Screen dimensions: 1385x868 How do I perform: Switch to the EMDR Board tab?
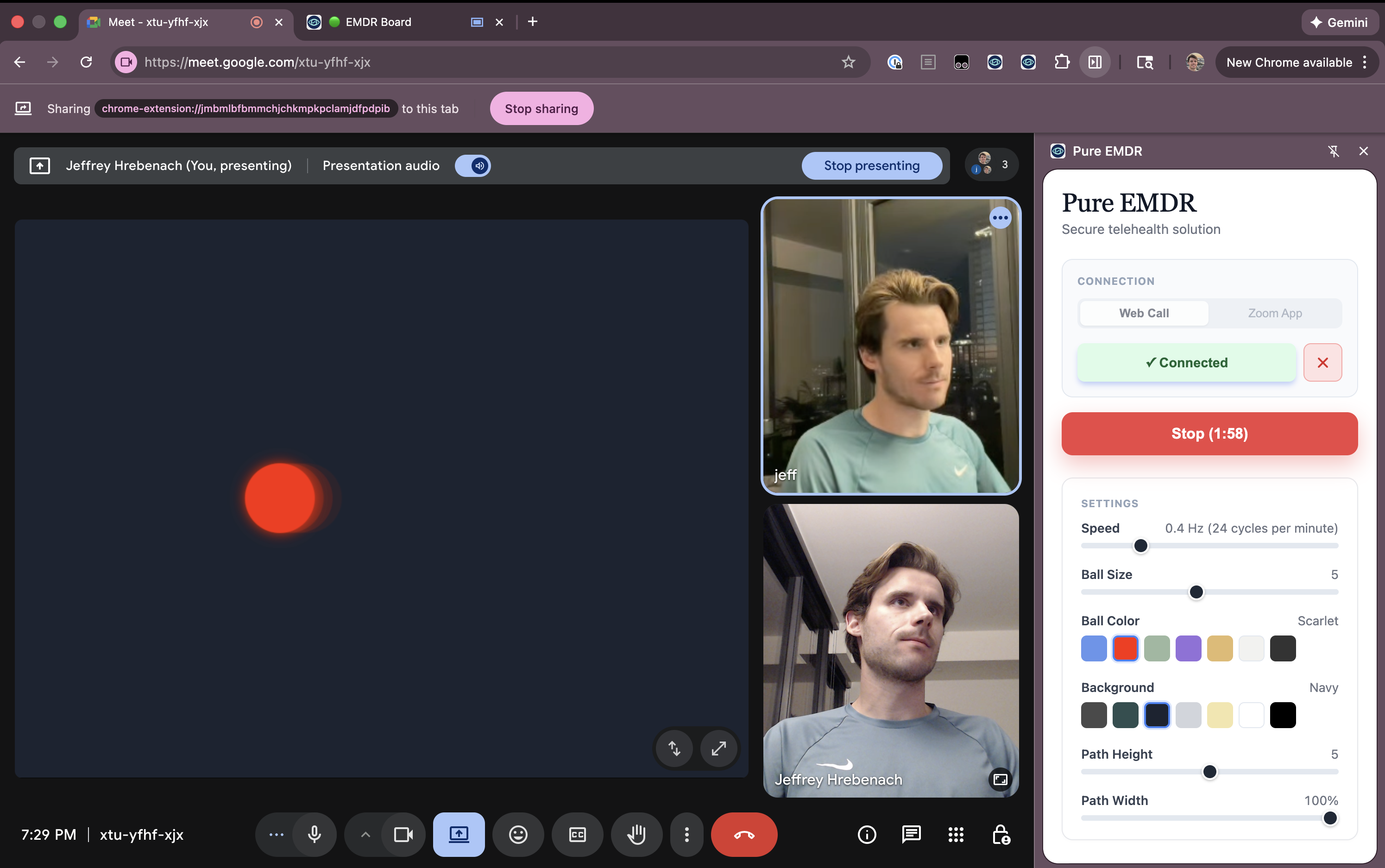(378, 22)
